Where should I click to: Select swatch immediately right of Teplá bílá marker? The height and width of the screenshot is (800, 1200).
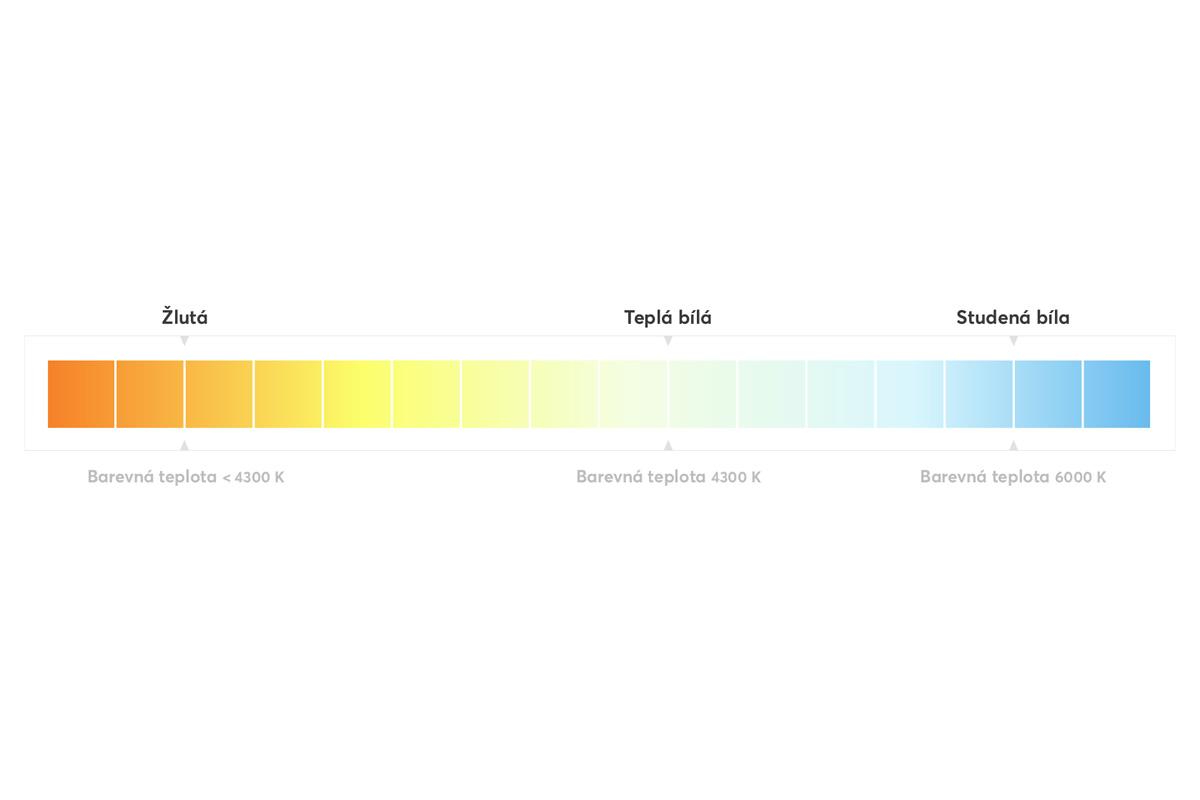point(703,394)
